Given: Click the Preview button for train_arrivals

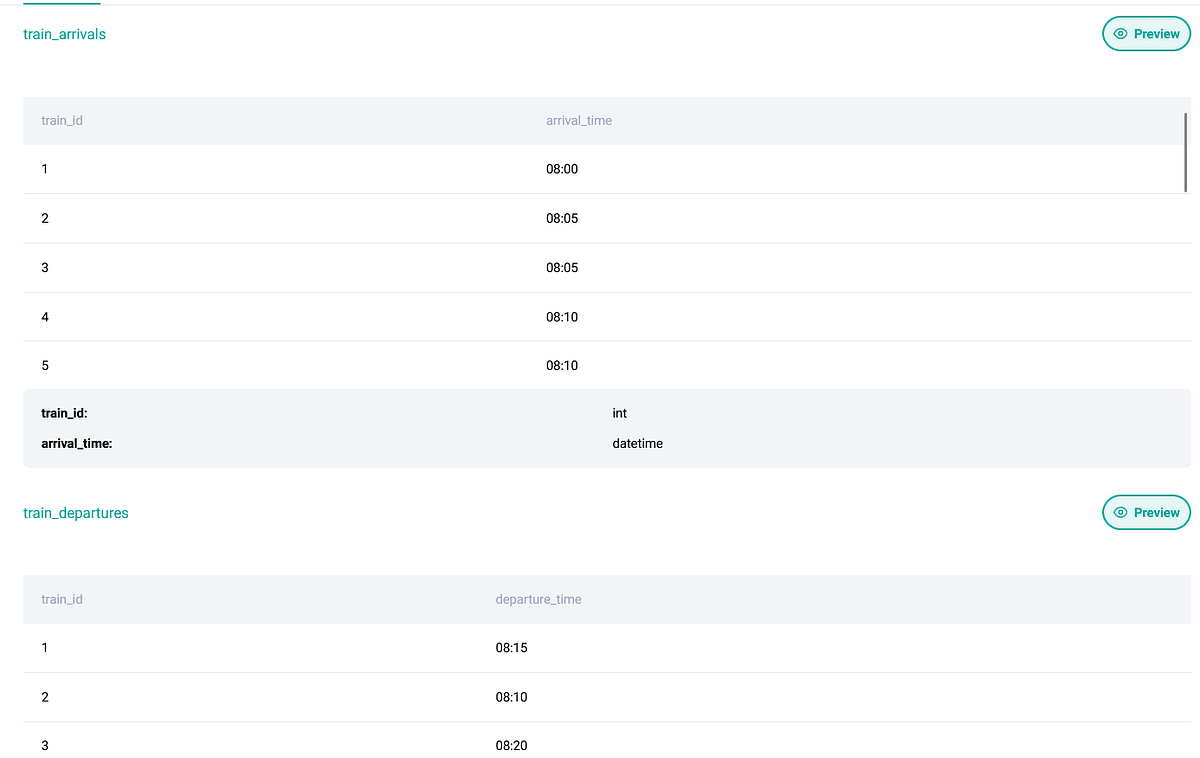Looking at the screenshot, I should click(1146, 33).
